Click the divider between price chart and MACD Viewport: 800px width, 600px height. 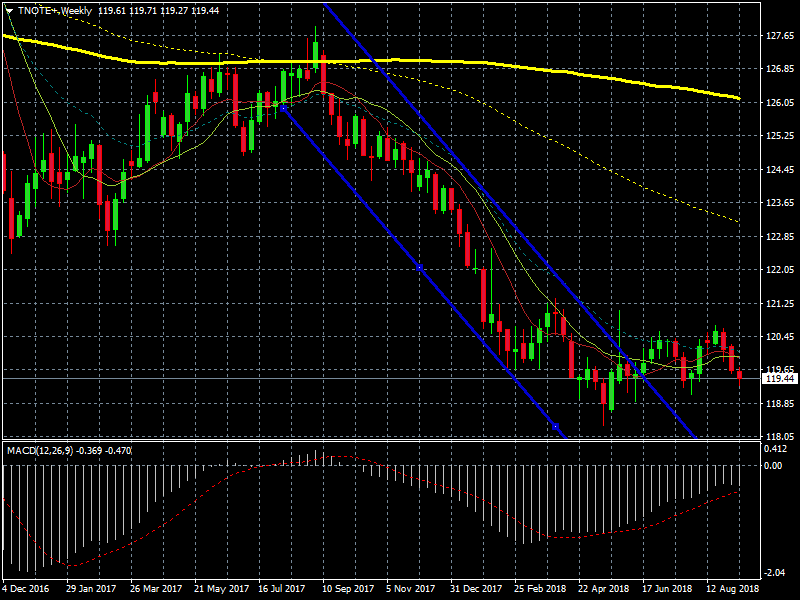380,440
